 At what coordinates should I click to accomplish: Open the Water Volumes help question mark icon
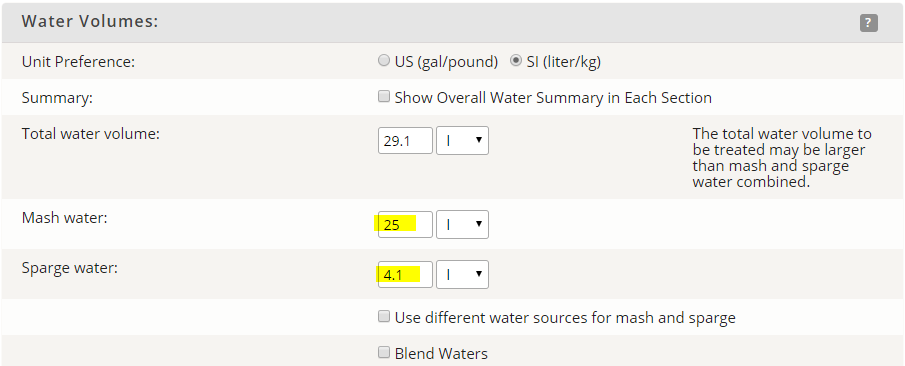868,23
